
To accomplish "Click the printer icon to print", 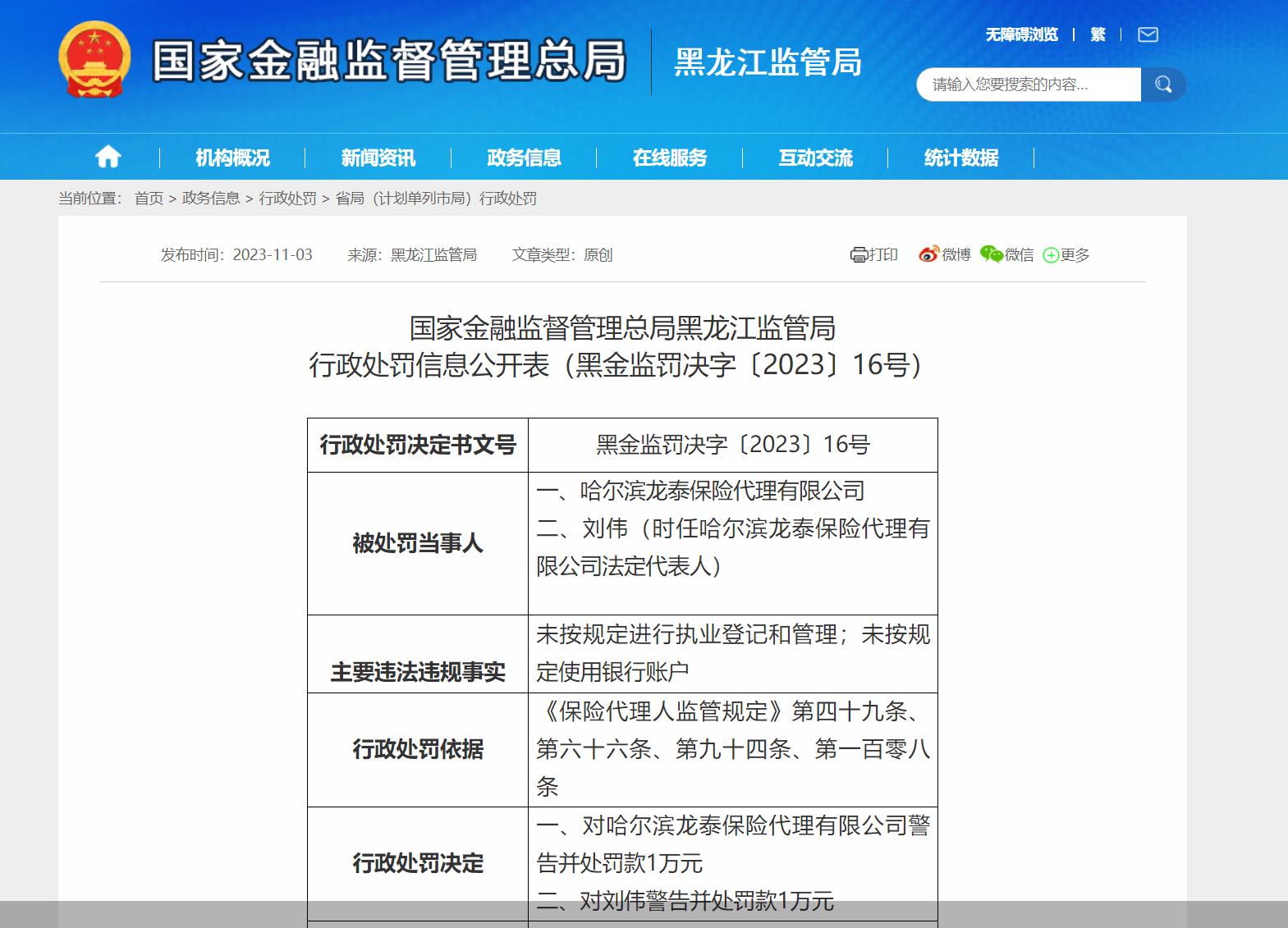I will click(859, 255).
